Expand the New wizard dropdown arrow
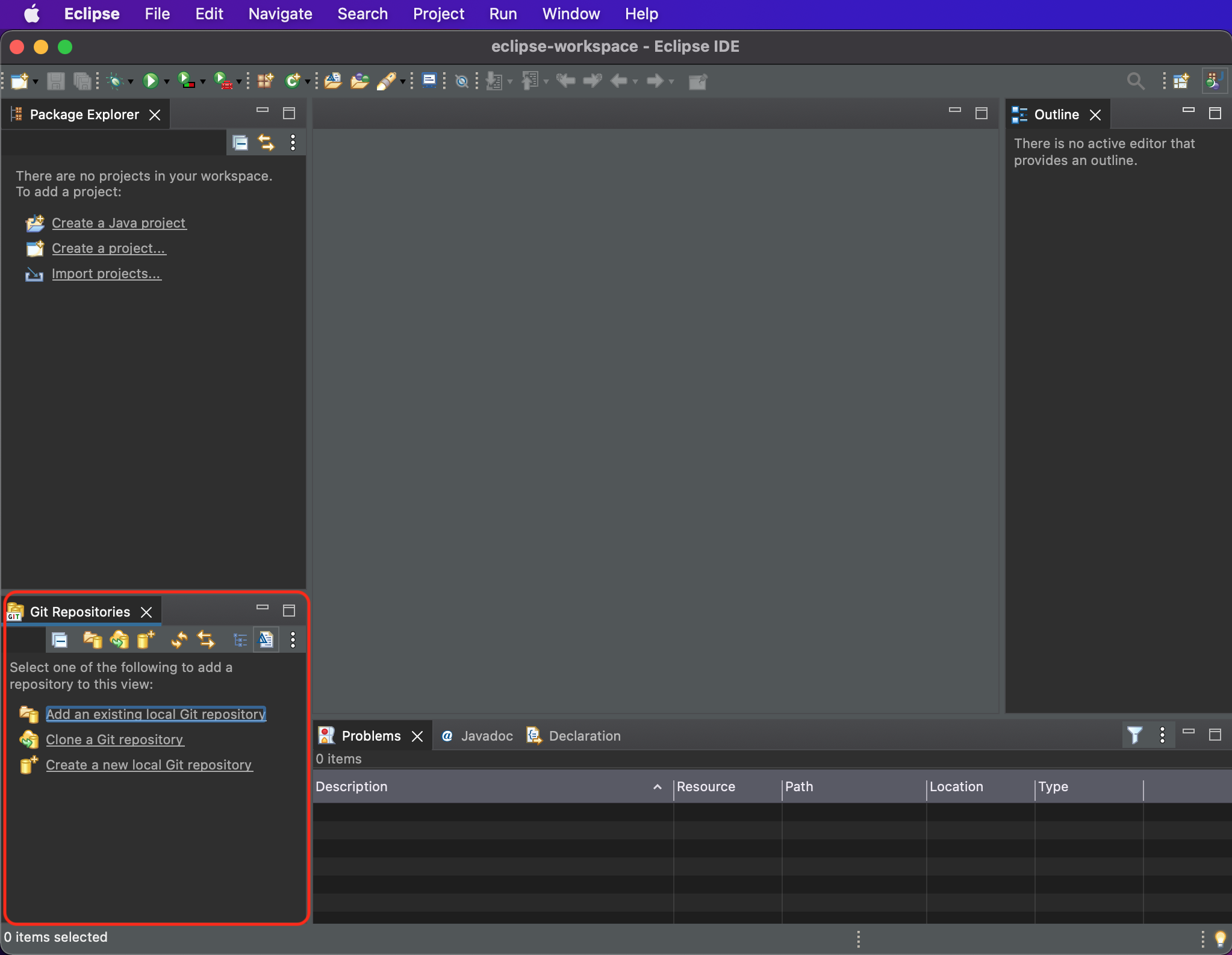 36,82
